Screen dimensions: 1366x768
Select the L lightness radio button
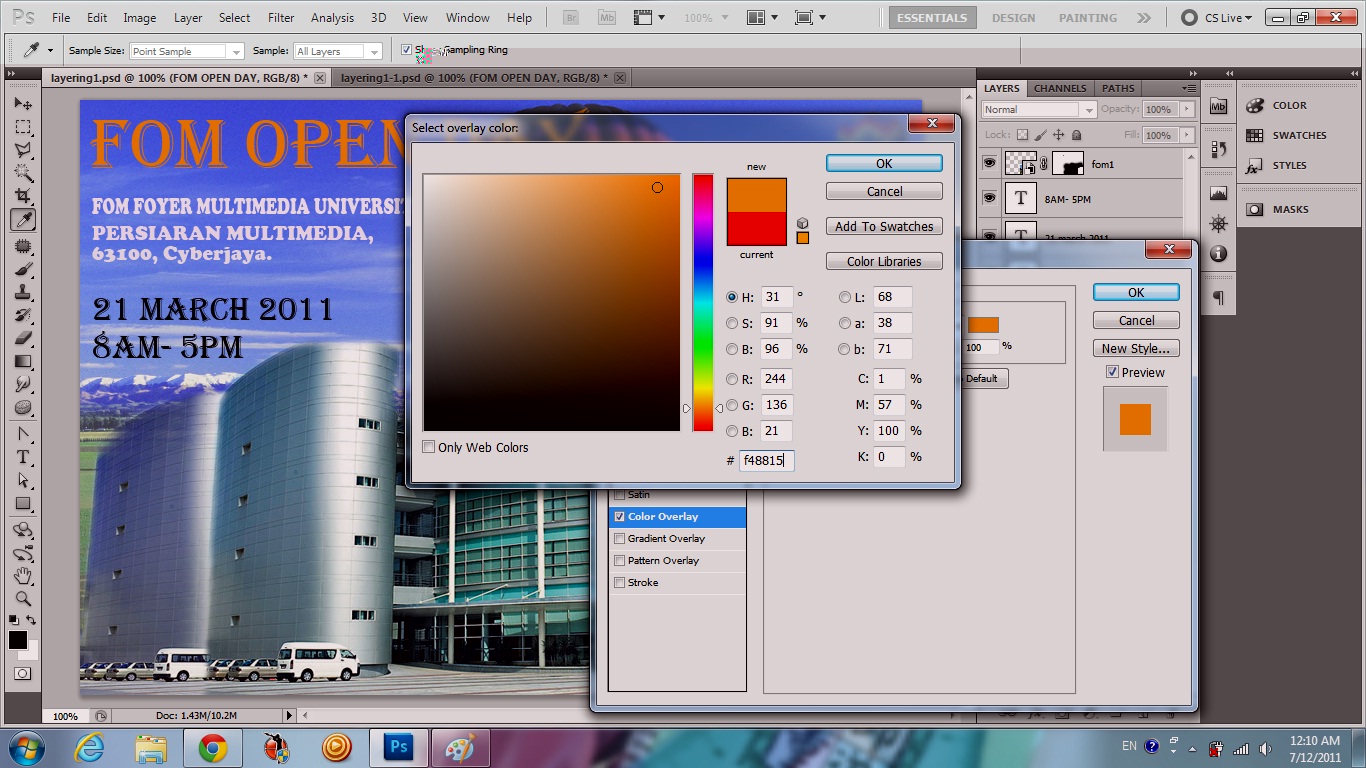pos(845,297)
